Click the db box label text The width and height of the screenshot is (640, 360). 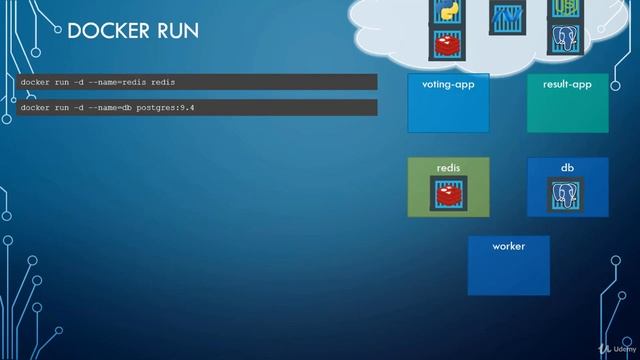pos(567,168)
